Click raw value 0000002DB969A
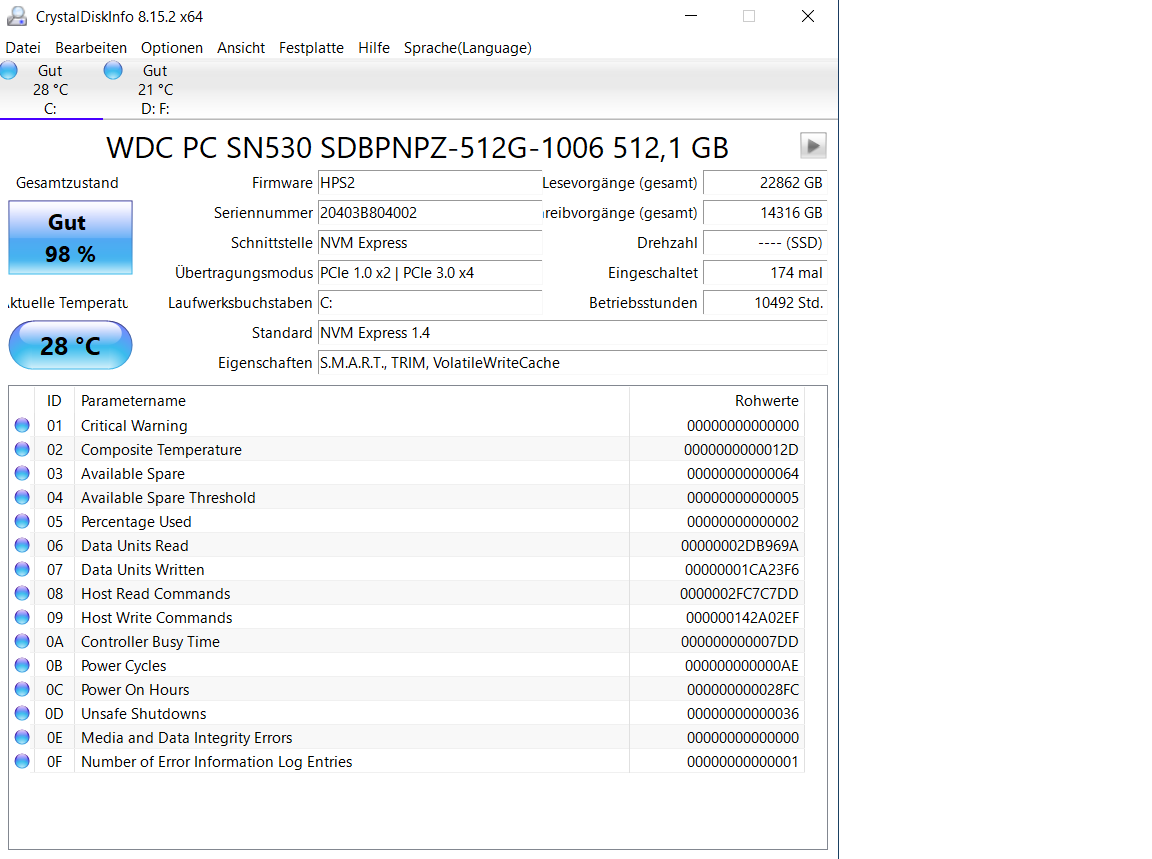 pyautogui.click(x=739, y=546)
